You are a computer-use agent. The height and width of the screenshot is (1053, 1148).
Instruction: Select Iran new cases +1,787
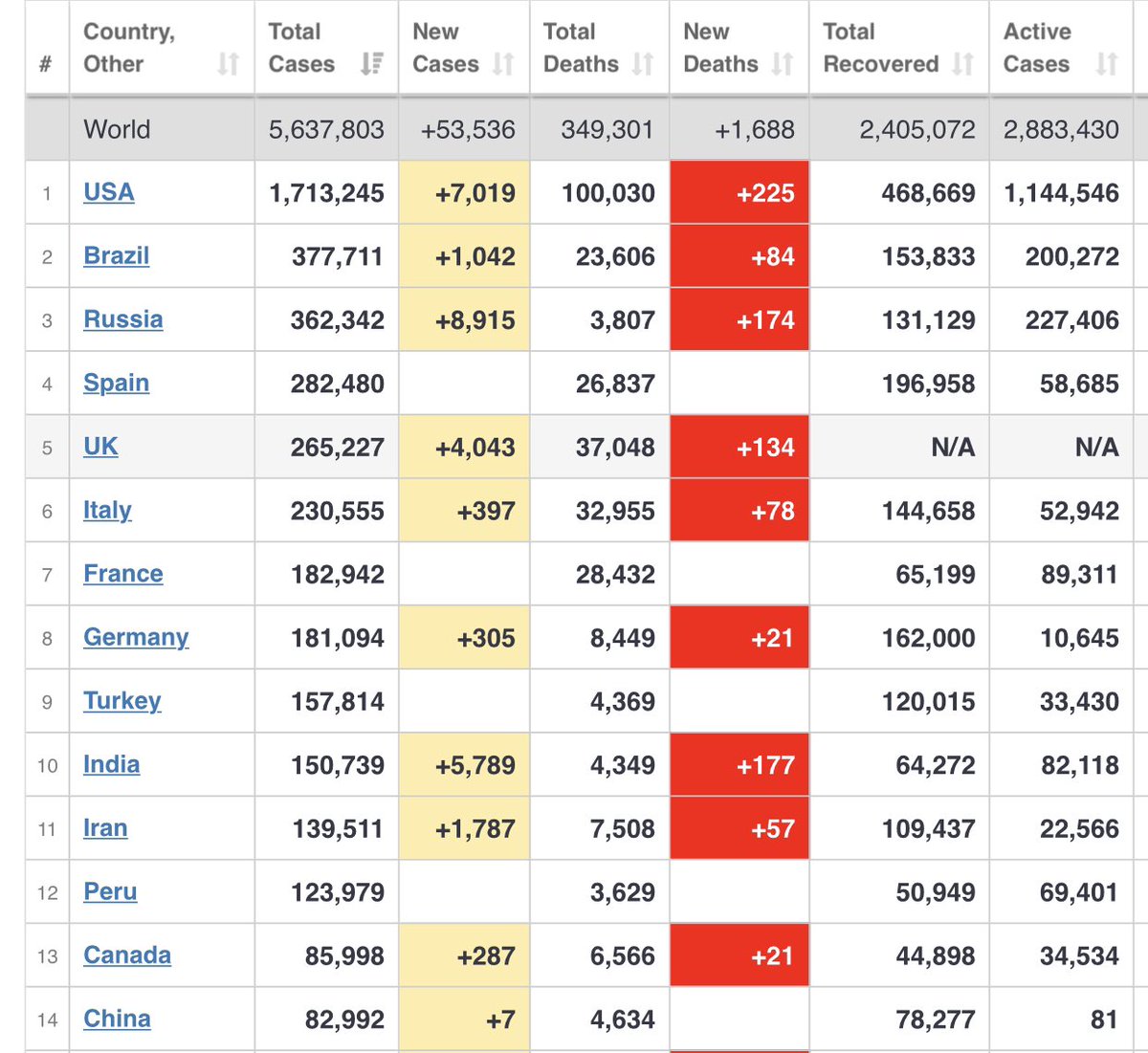point(475,829)
